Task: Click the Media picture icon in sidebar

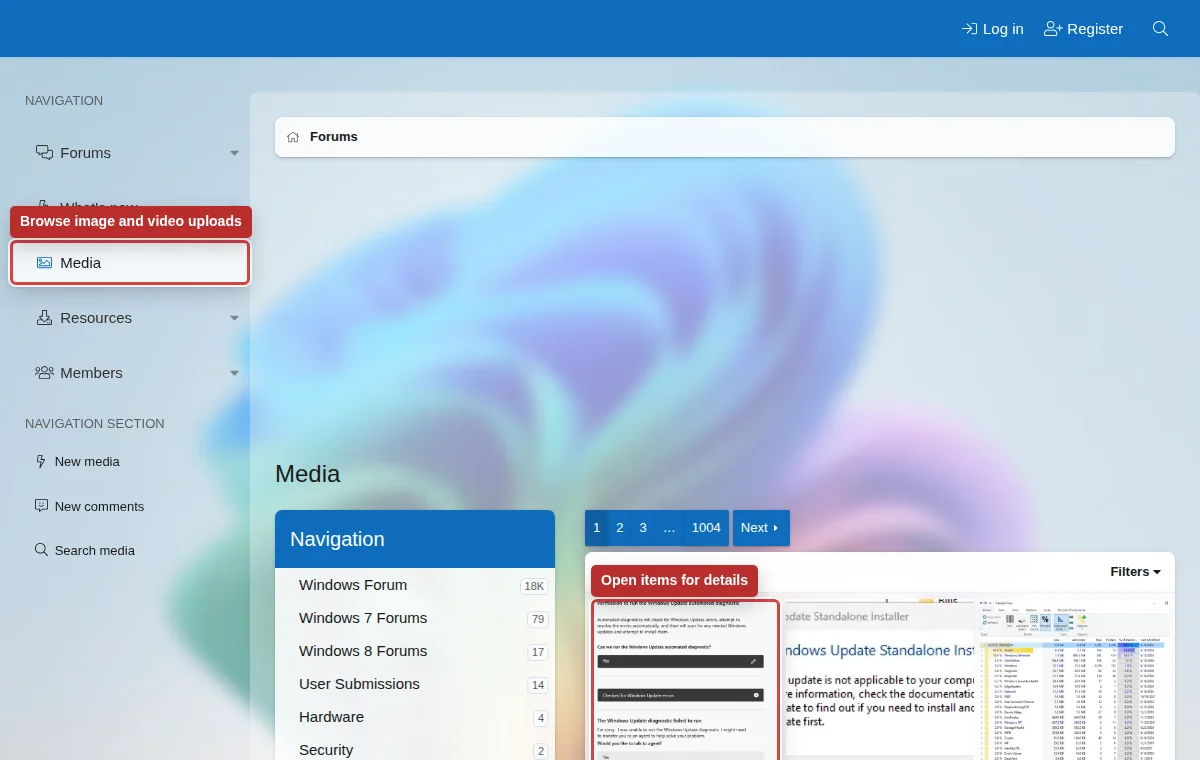Action: pos(44,263)
